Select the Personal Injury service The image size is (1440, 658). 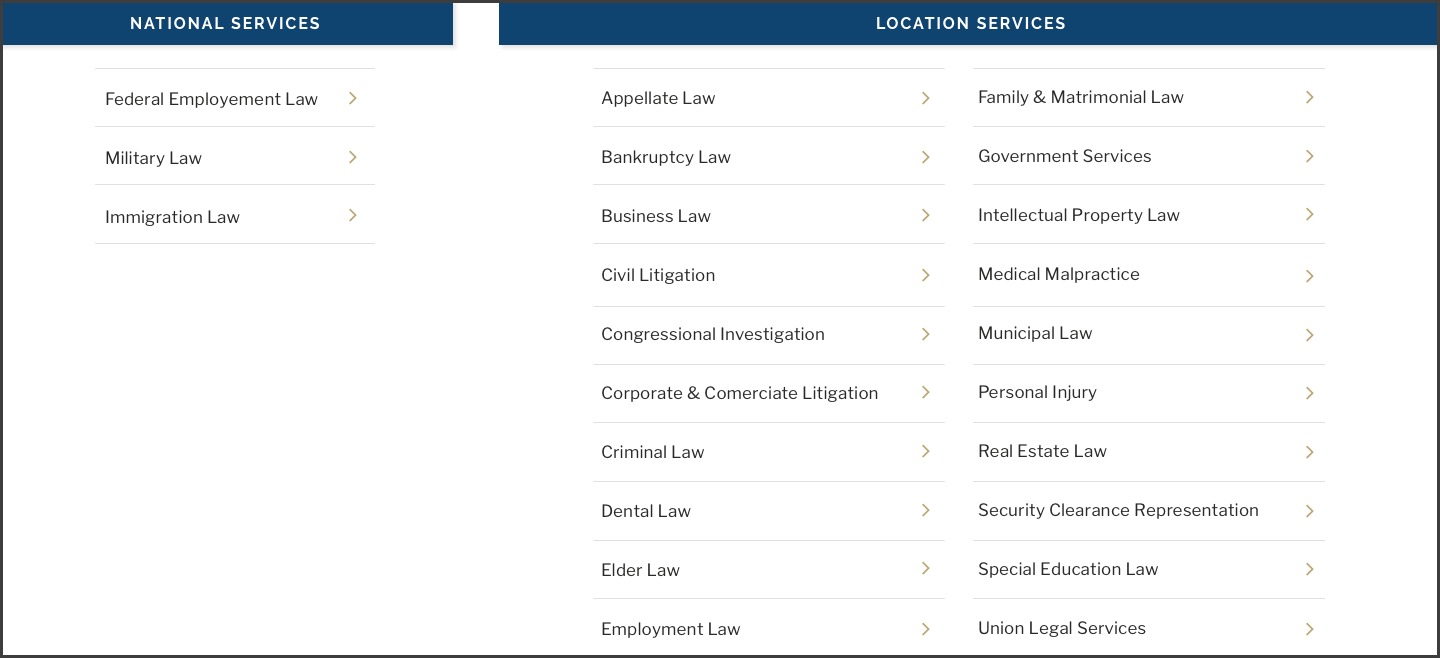point(1037,392)
